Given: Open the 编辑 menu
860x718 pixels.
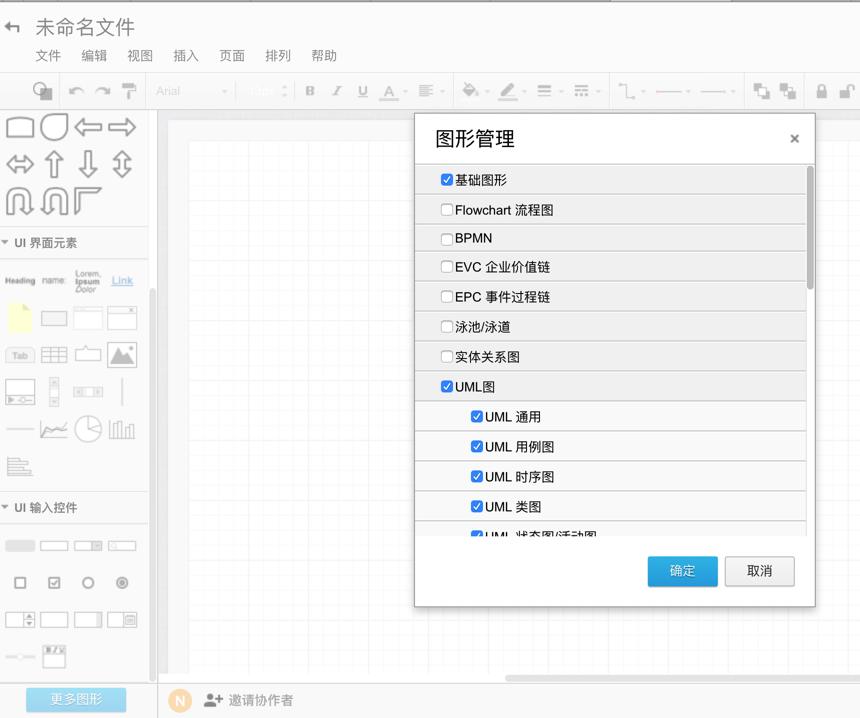Looking at the screenshot, I should click(94, 56).
